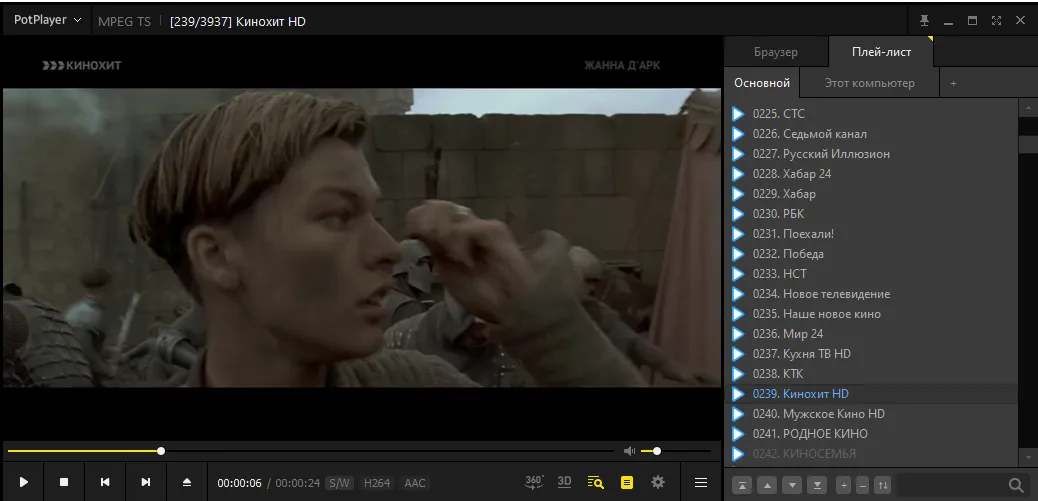
Task: Click the 00:00:24 total duration
Action: point(298,483)
